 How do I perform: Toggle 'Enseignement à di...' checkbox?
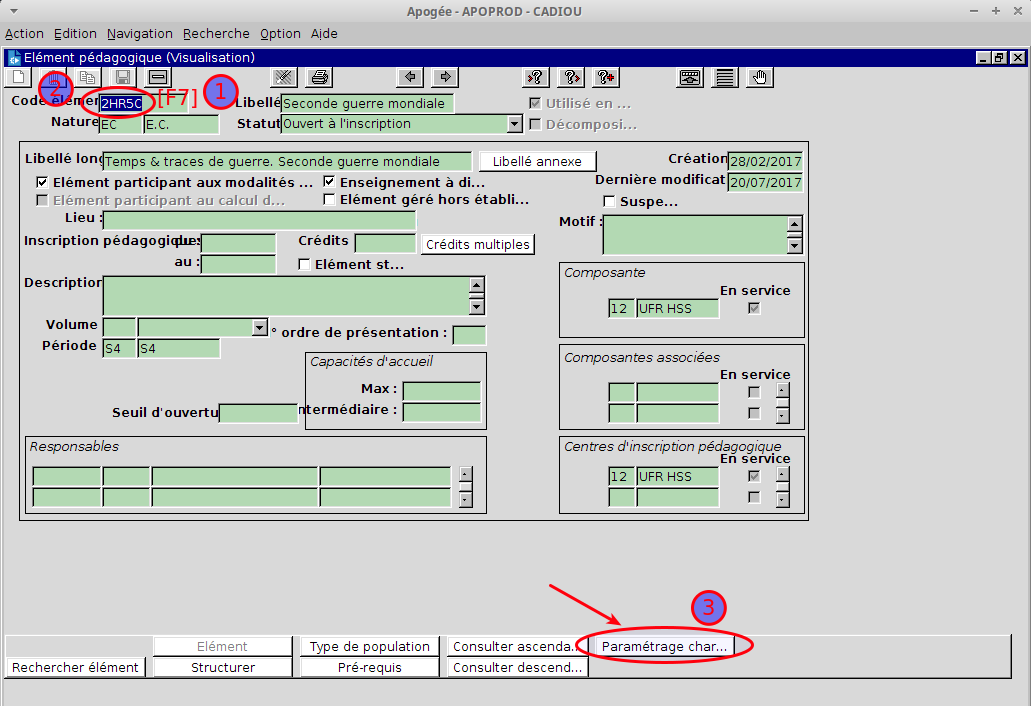click(x=330, y=183)
